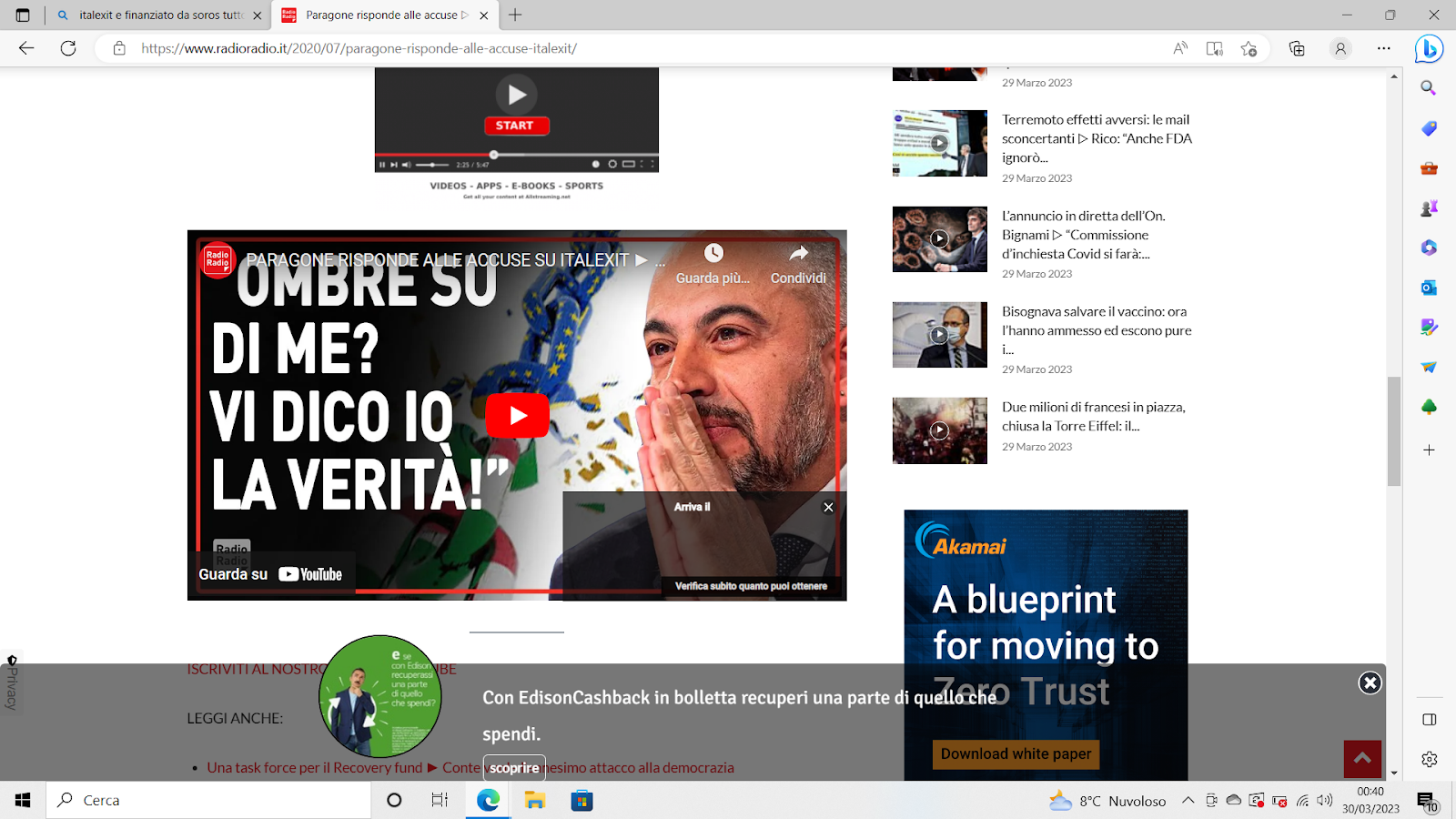Close the 'italexit e finanziato' tab
The width and height of the screenshot is (1456, 819).
pos(257,15)
